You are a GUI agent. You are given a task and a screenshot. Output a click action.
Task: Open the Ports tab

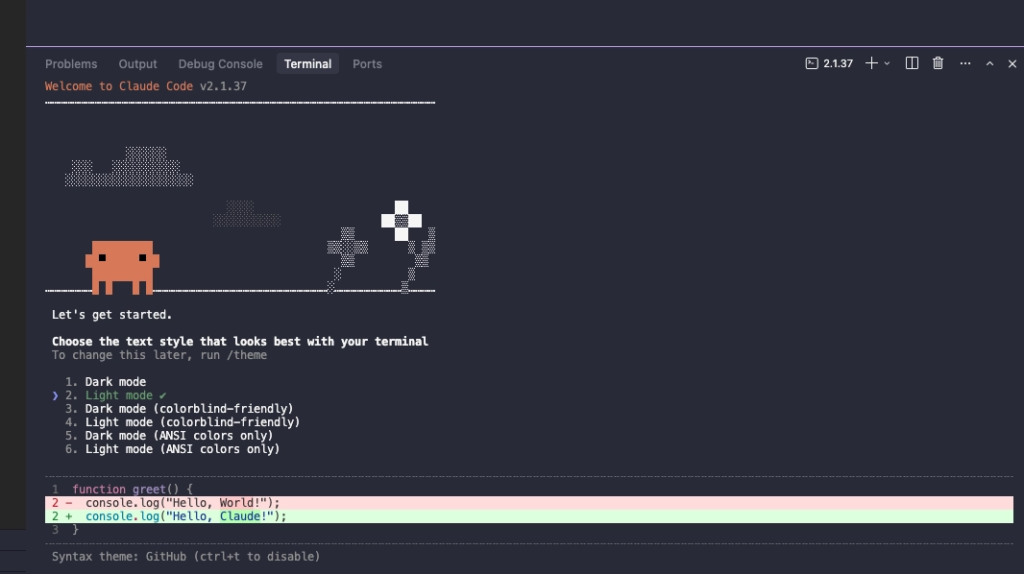(x=367, y=64)
